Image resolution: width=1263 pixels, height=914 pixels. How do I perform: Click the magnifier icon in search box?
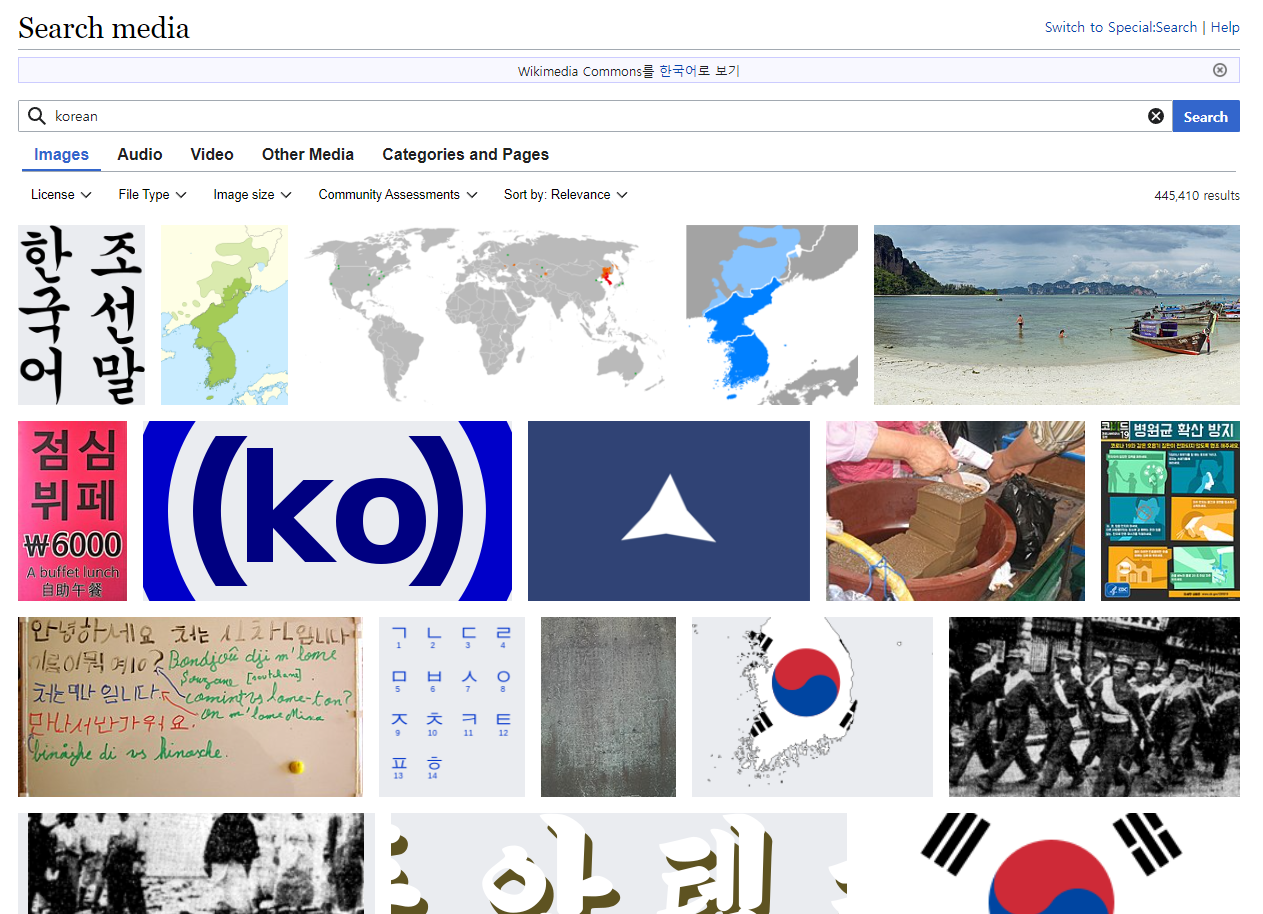[37, 116]
